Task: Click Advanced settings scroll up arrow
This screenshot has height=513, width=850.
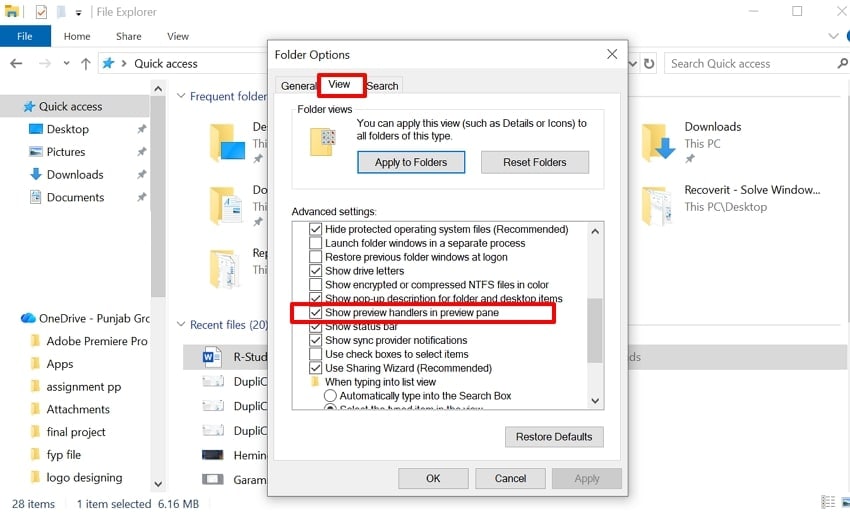Action: point(595,231)
